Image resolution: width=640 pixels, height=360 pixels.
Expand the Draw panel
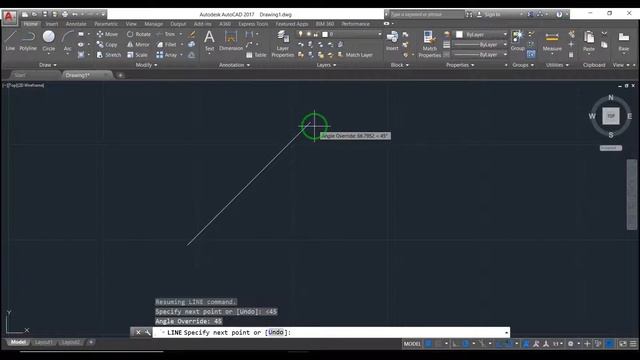48,65
